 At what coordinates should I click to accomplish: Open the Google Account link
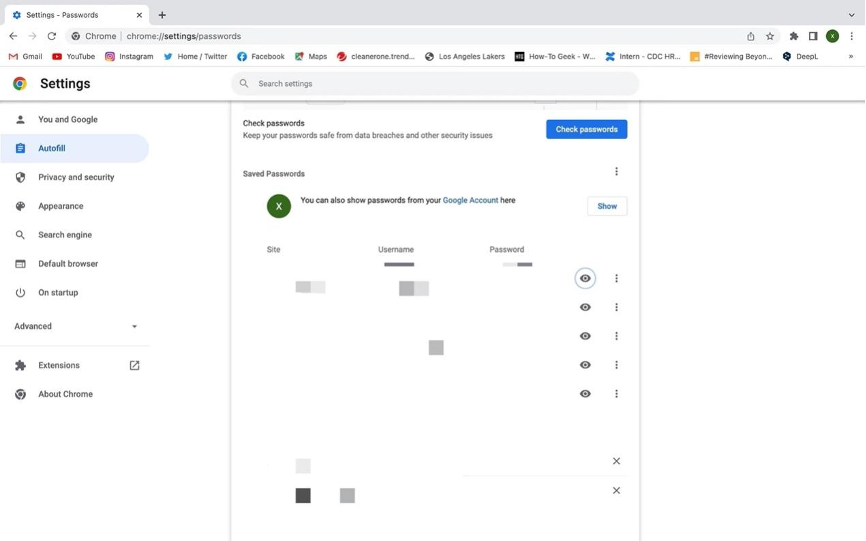tap(470, 200)
